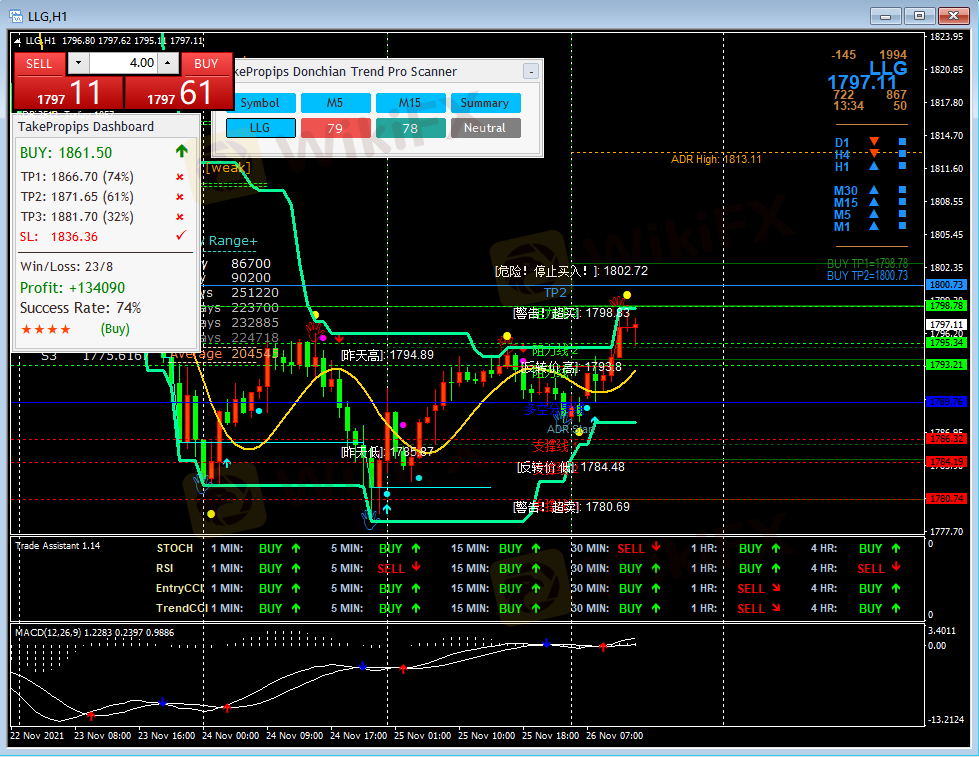Click the red X next to TP1
Image resolution: width=979 pixels, height=757 pixels.
tap(180, 177)
